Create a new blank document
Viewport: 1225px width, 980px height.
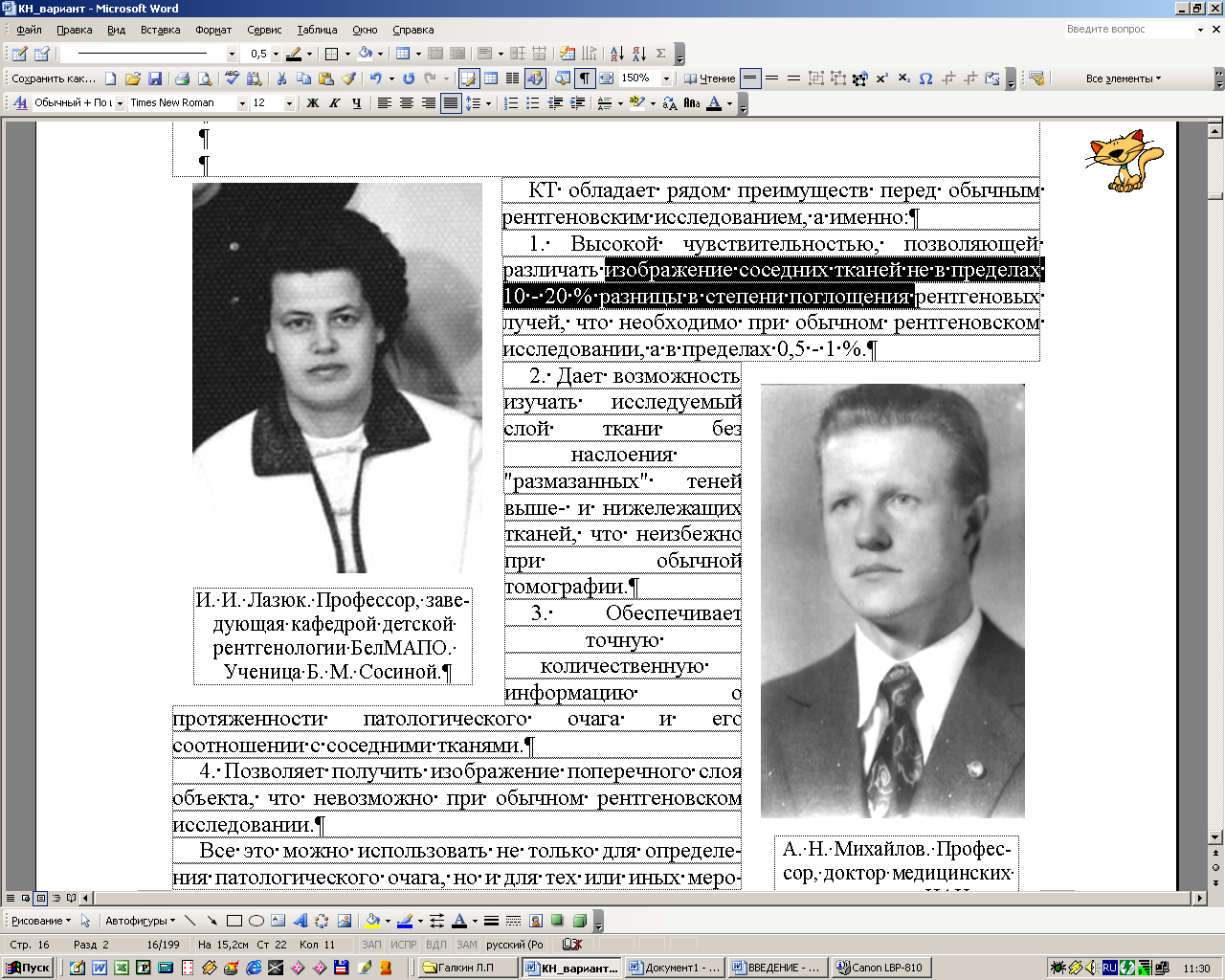coord(111,78)
